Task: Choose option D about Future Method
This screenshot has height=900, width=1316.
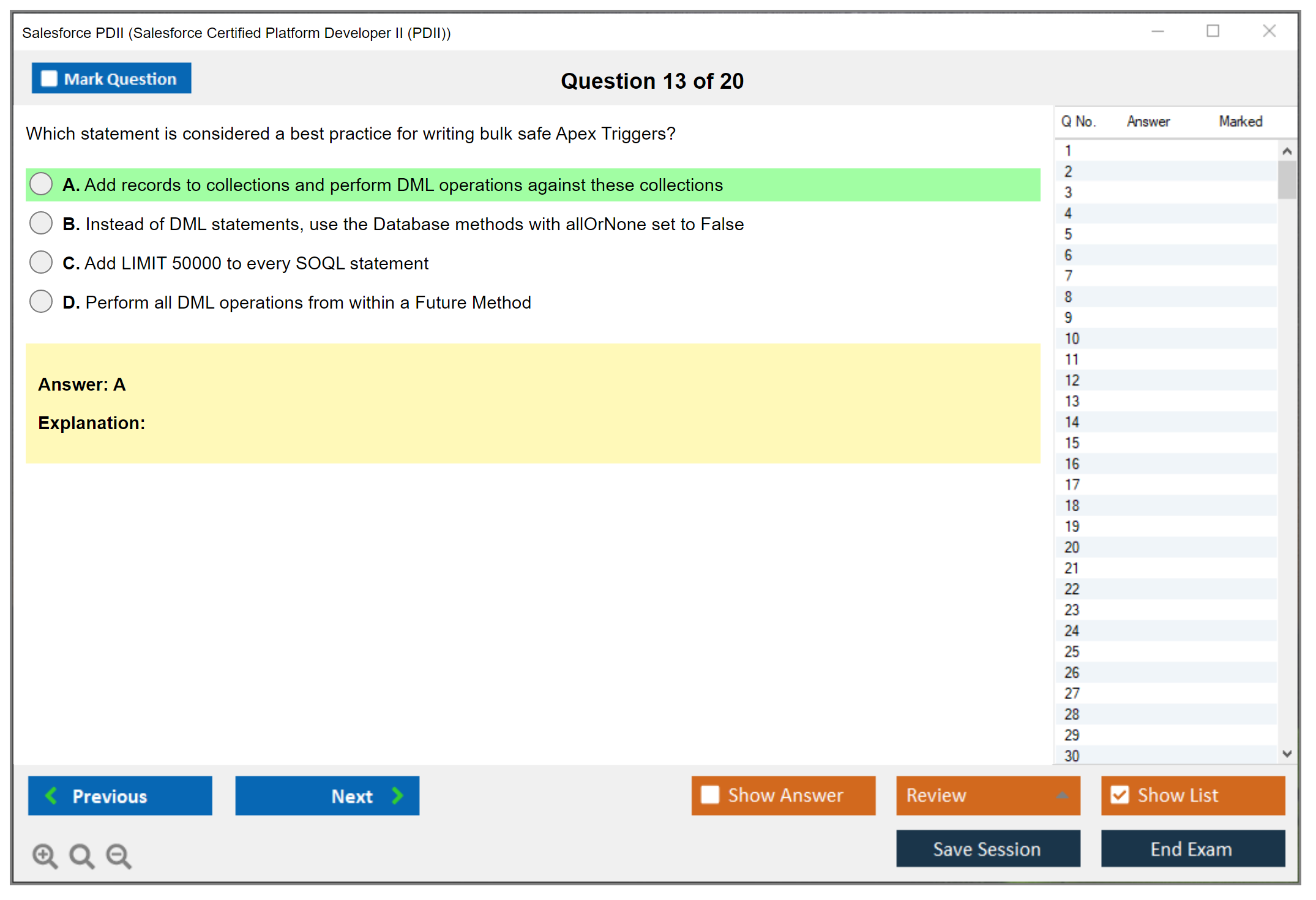Action: pos(41,302)
